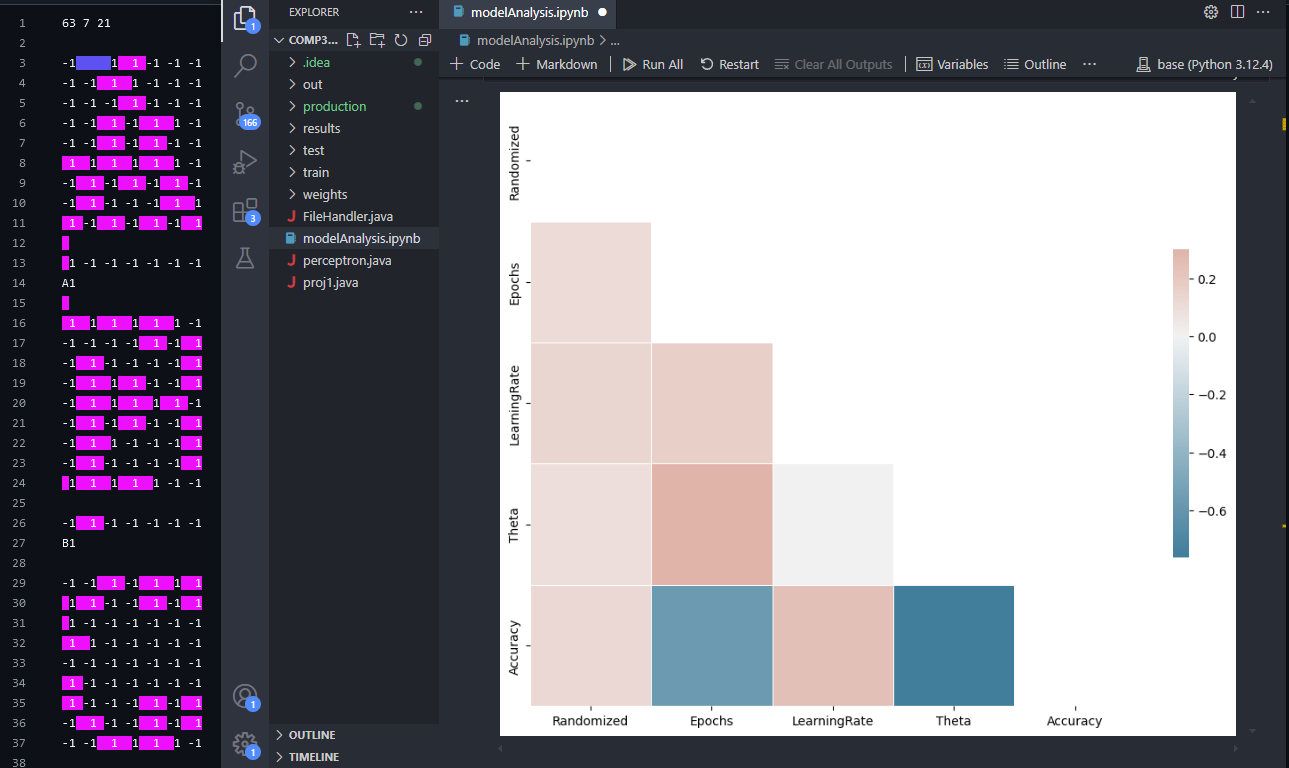Click New File icon in Explorer header
This screenshot has width=1289, height=768.
click(x=353, y=40)
